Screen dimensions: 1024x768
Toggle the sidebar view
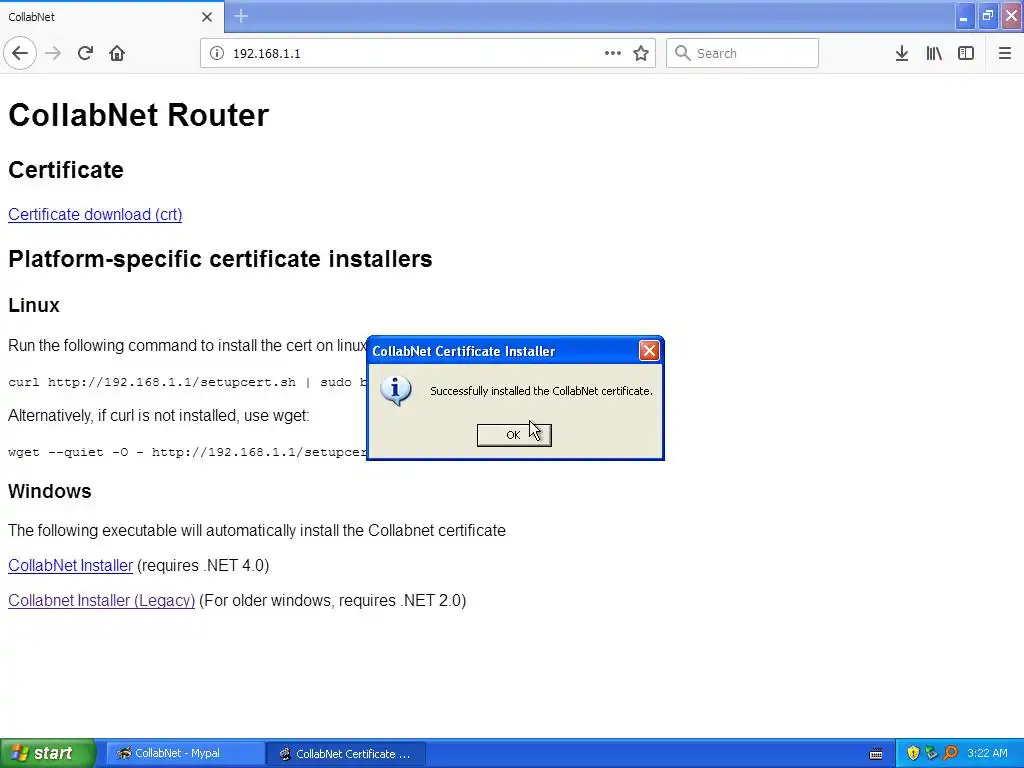point(966,53)
